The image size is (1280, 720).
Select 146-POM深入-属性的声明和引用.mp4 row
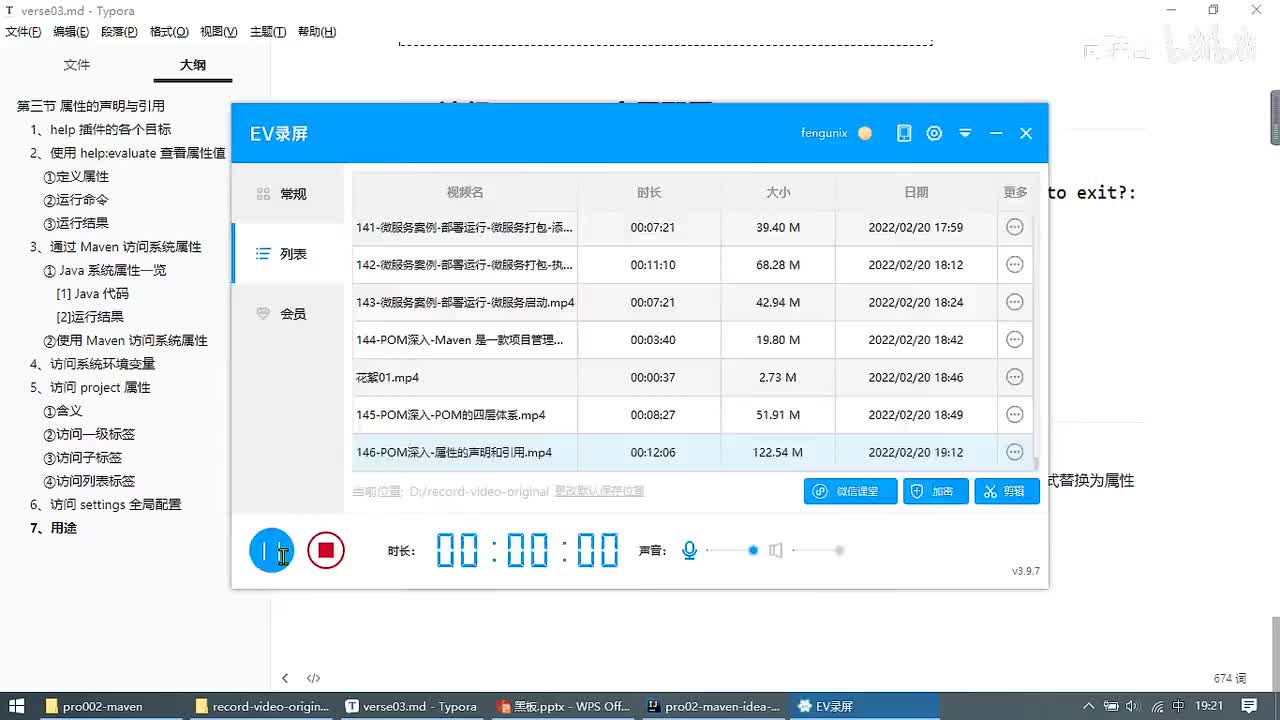click(x=692, y=452)
